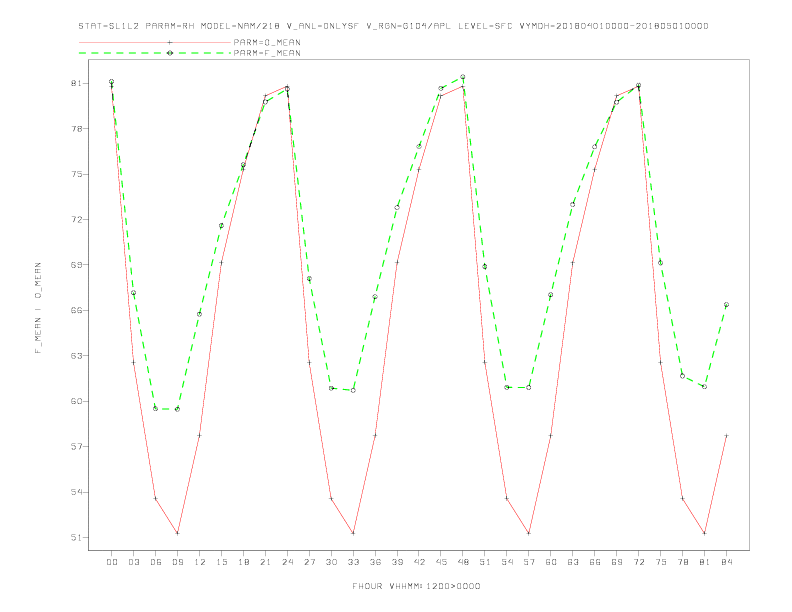Click the y-axis tick label 60
Image resolution: width=792 pixels, height=612 pixels.
pos(76,401)
